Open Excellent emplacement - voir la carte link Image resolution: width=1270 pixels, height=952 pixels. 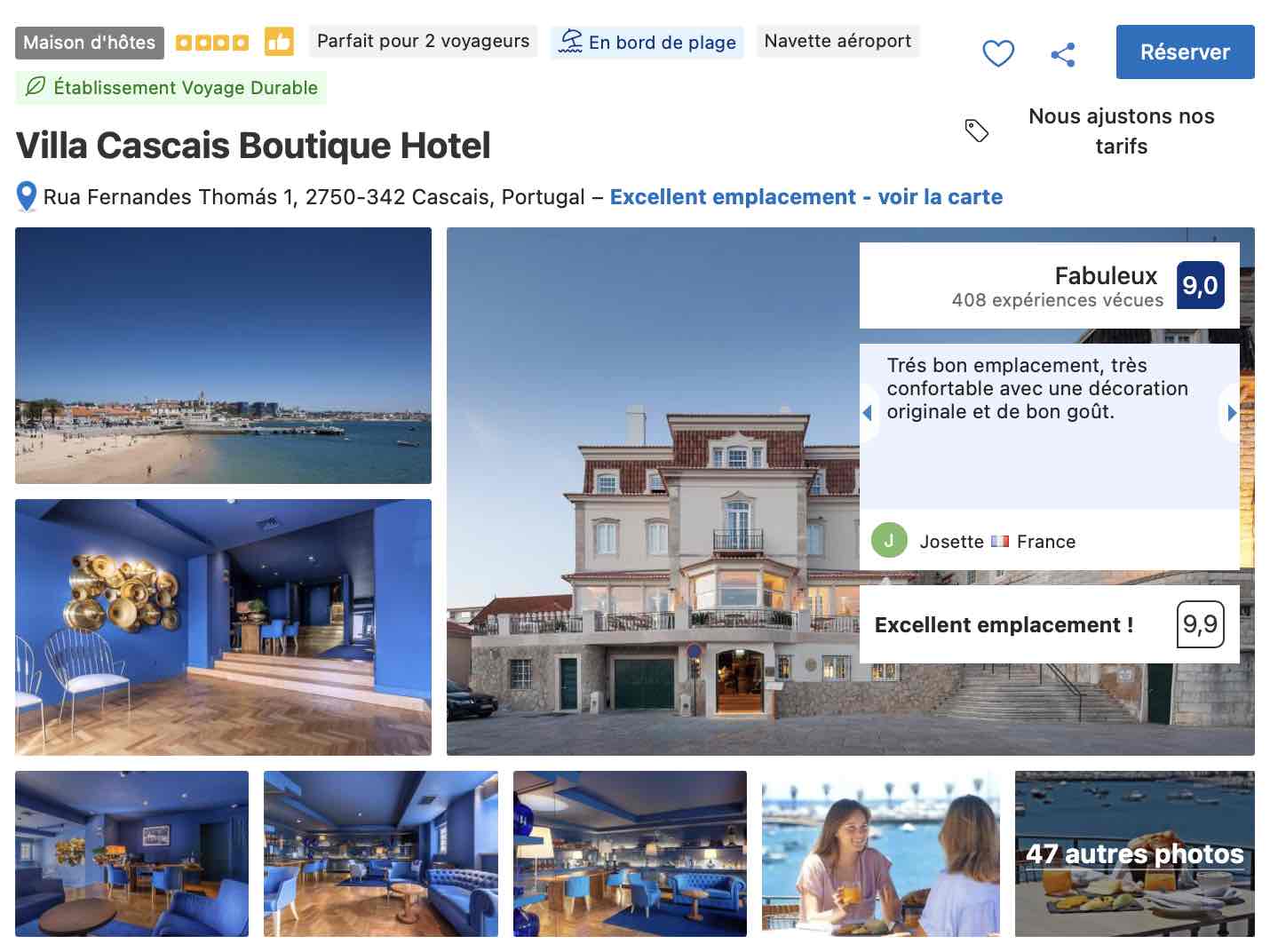point(806,197)
